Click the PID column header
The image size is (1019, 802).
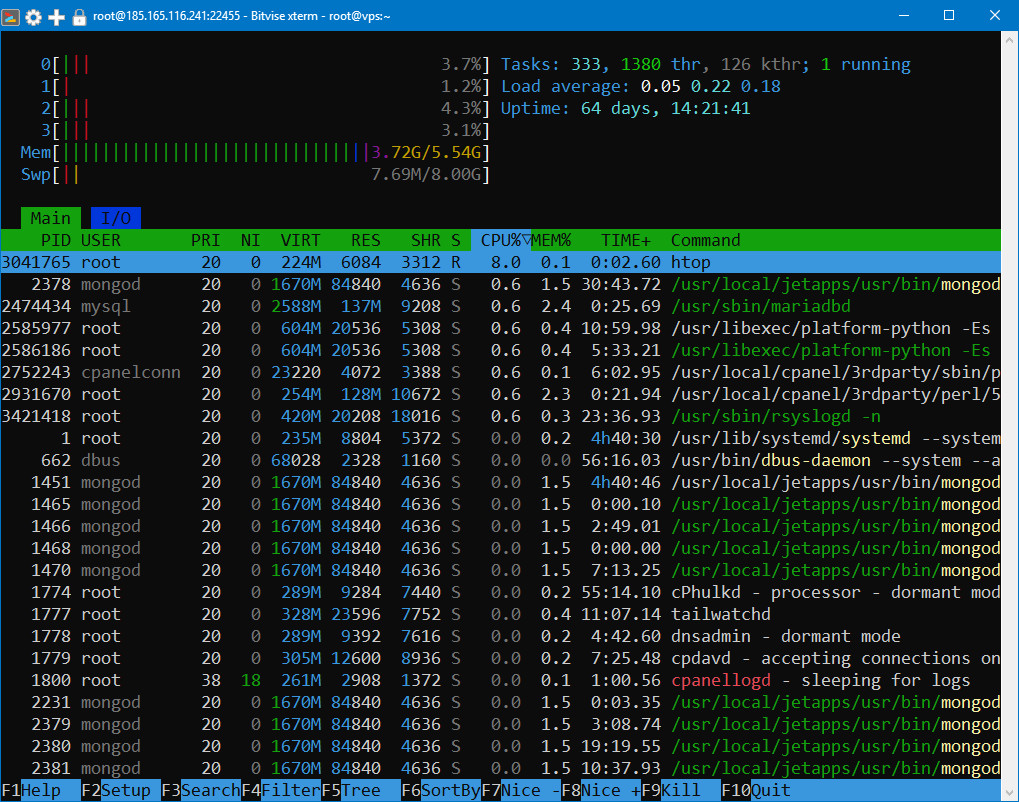pos(55,240)
